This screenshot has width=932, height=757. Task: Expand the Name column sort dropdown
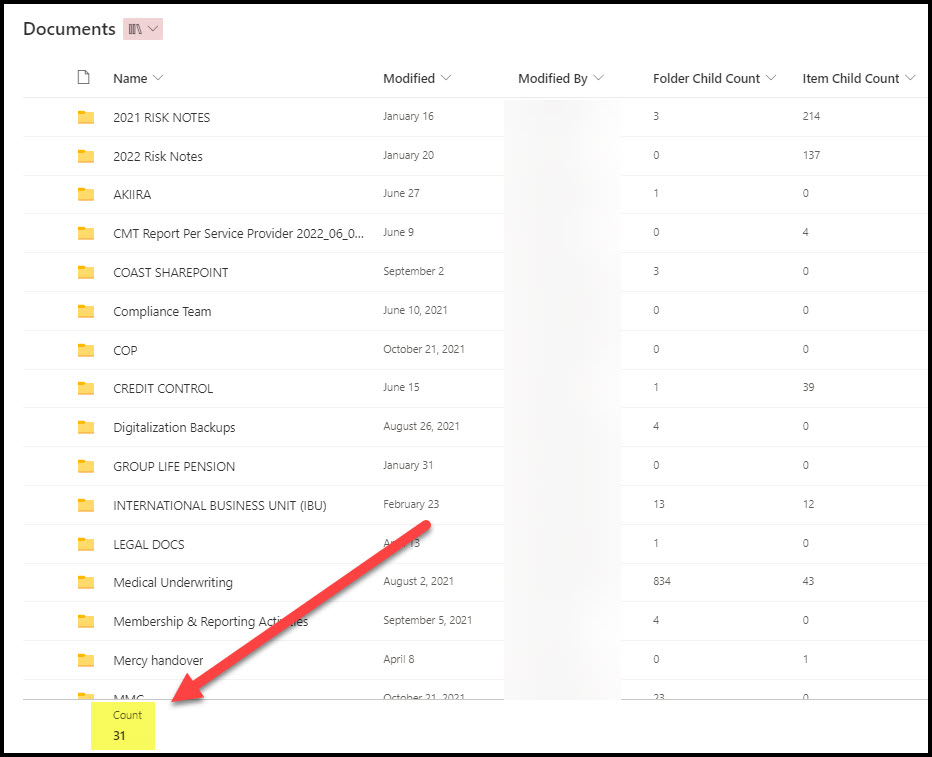click(158, 78)
